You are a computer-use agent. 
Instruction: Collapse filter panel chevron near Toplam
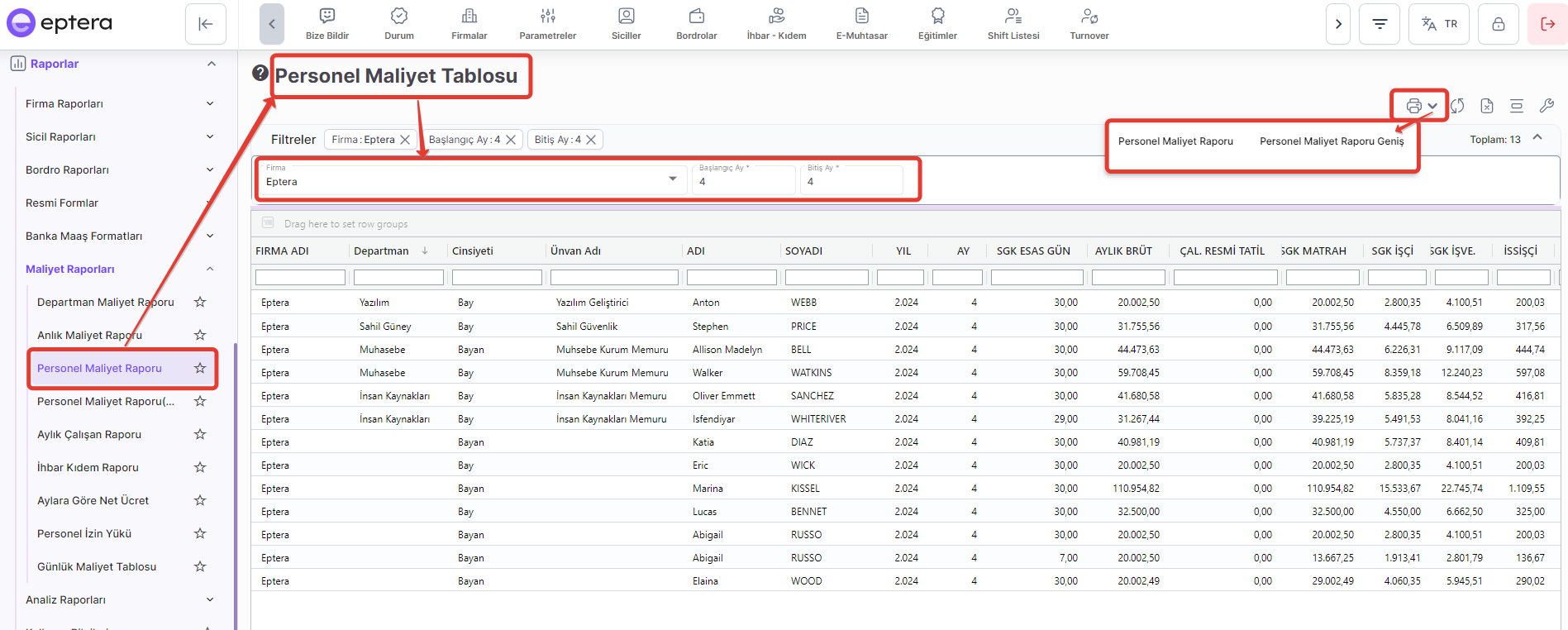click(x=1537, y=138)
